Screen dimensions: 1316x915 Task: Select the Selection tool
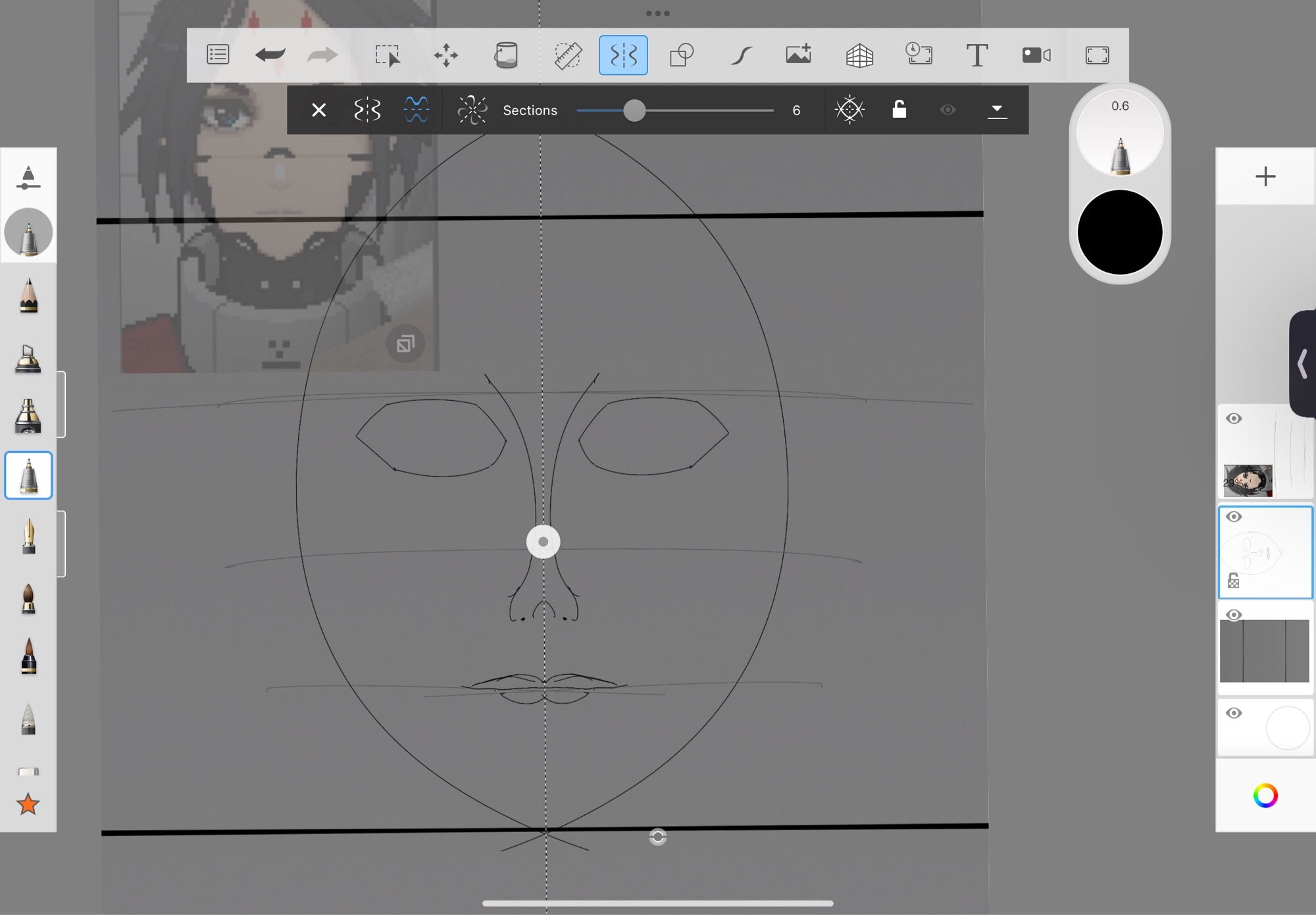388,55
